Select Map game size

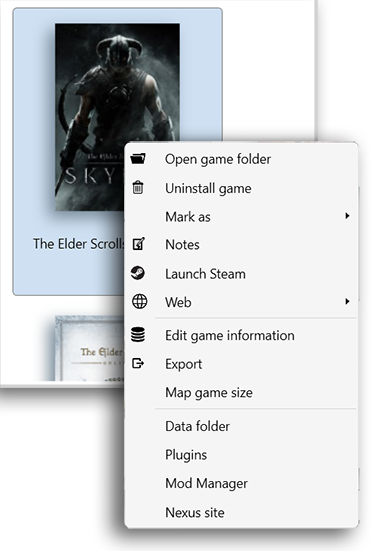pos(241,393)
